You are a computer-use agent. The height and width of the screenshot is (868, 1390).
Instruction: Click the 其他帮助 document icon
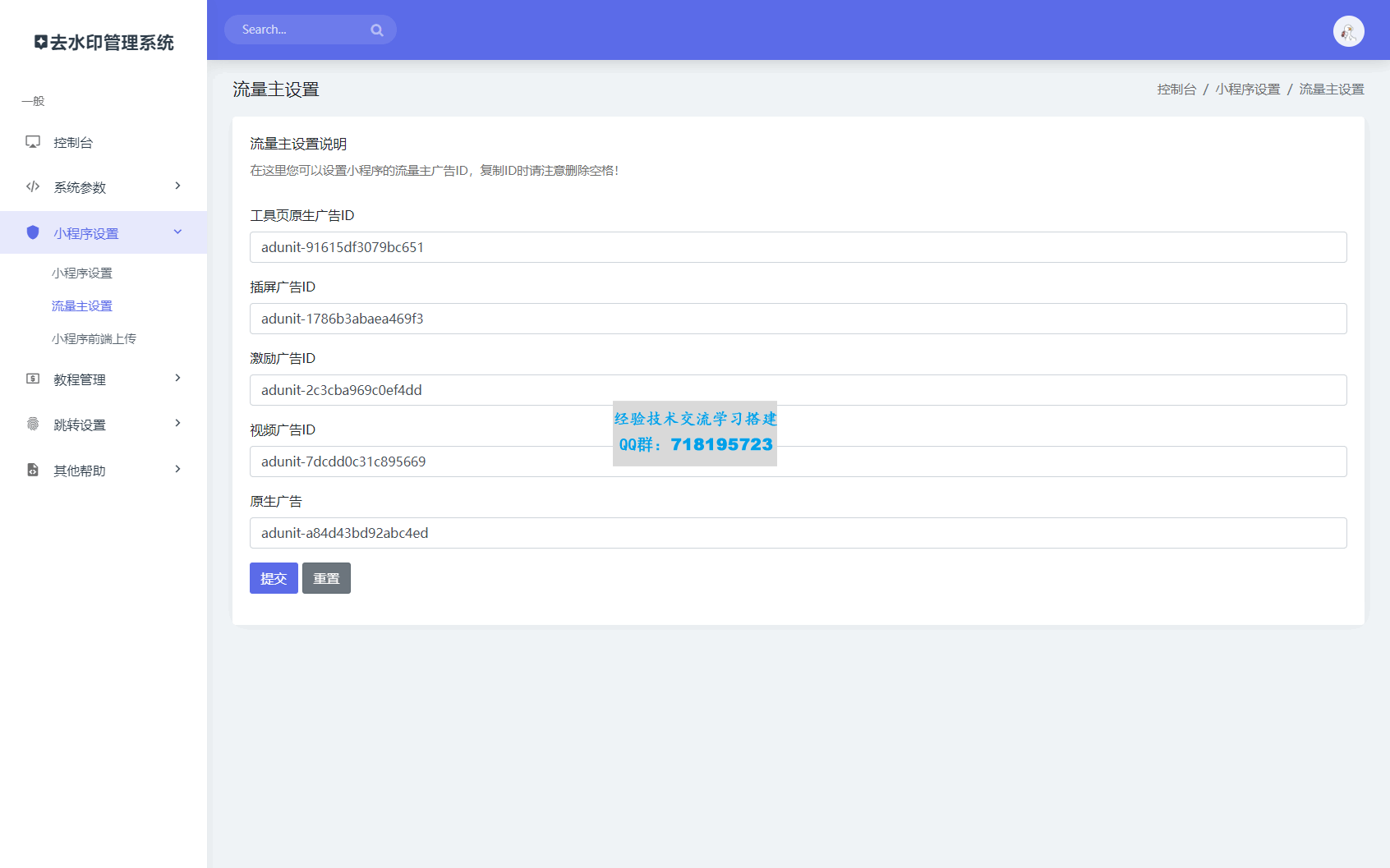click(x=33, y=470)
